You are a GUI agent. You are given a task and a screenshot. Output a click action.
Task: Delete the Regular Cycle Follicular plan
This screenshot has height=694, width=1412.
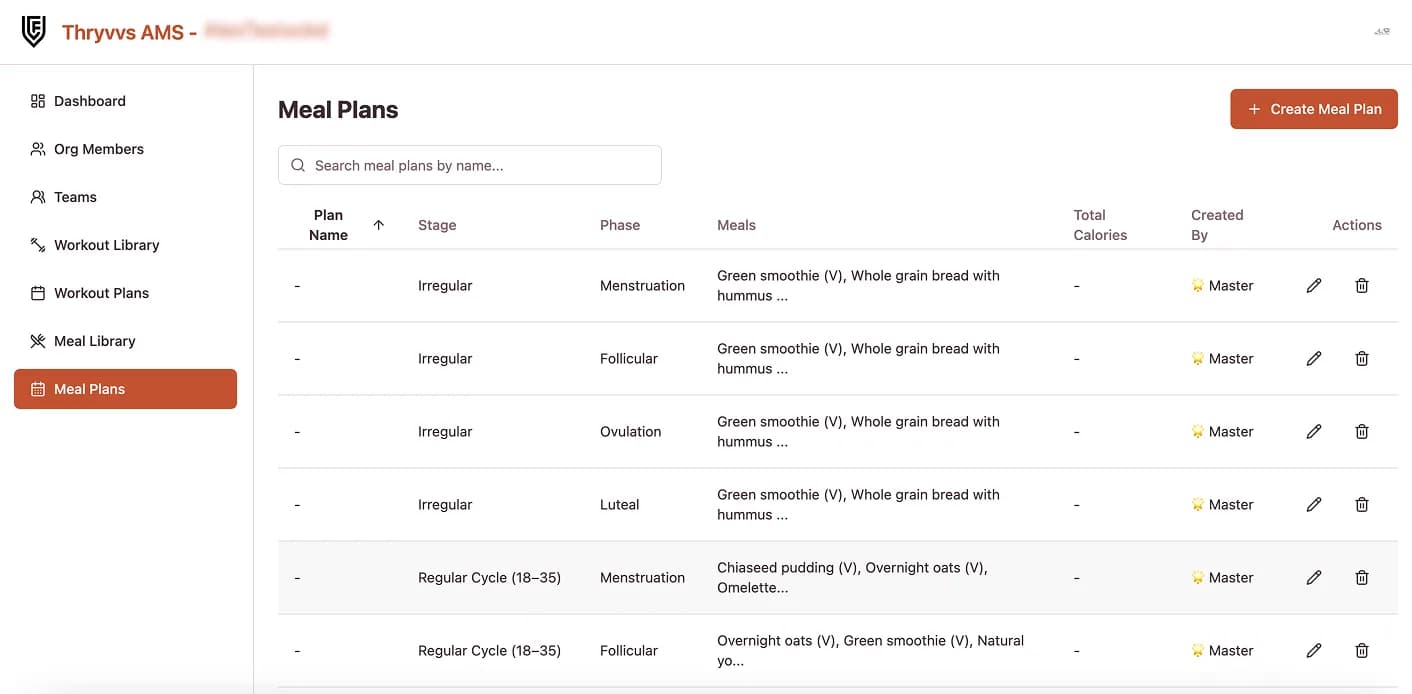click(x=1362, y=651)
